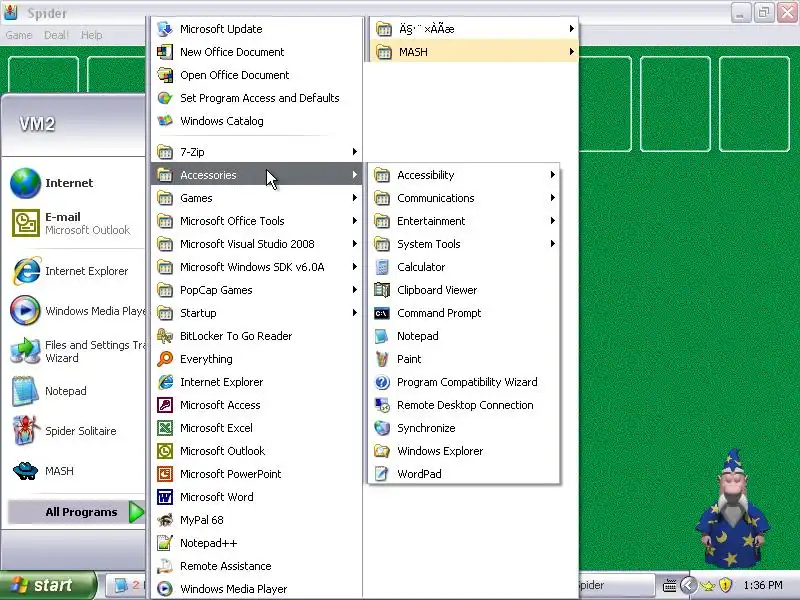The height and width of the screenshot is (600, 800).
Task: Click the wizard assistant character
Action: coord(733,508)
